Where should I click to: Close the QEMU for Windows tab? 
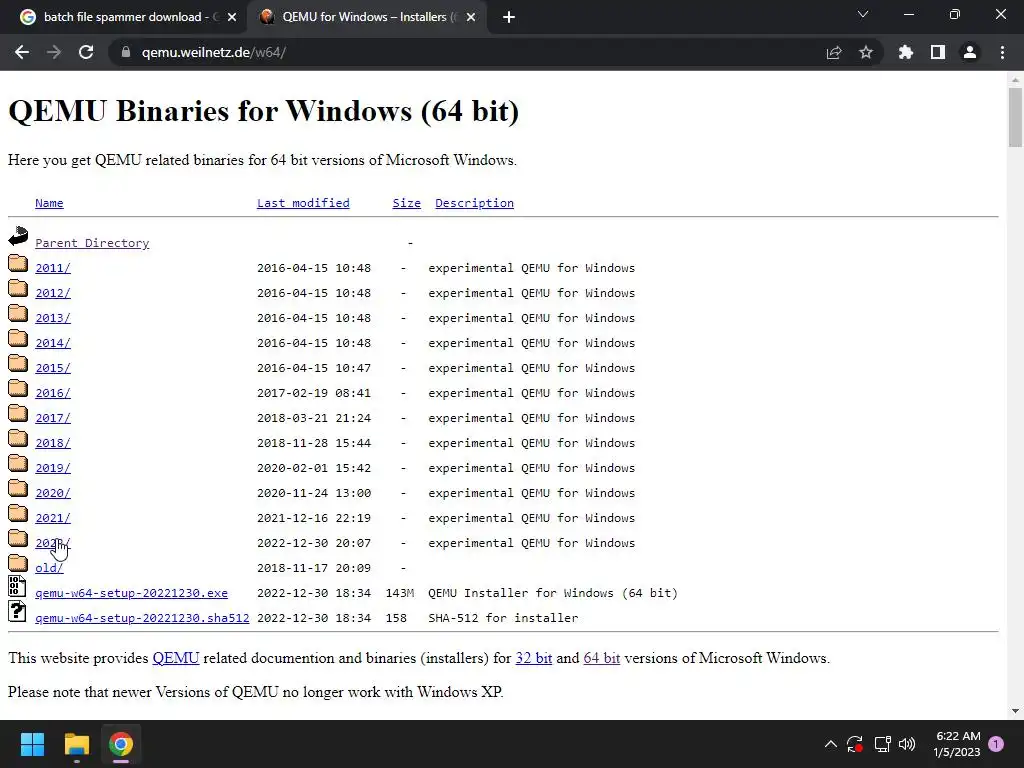tap(471, 17)
